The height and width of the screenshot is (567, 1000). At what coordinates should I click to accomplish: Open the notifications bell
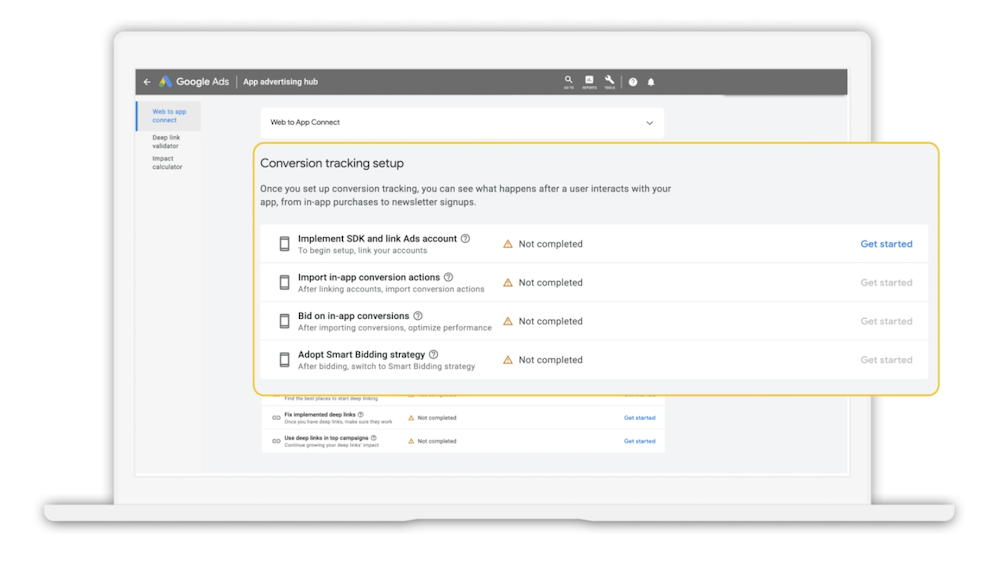click(x=651, y=82)
